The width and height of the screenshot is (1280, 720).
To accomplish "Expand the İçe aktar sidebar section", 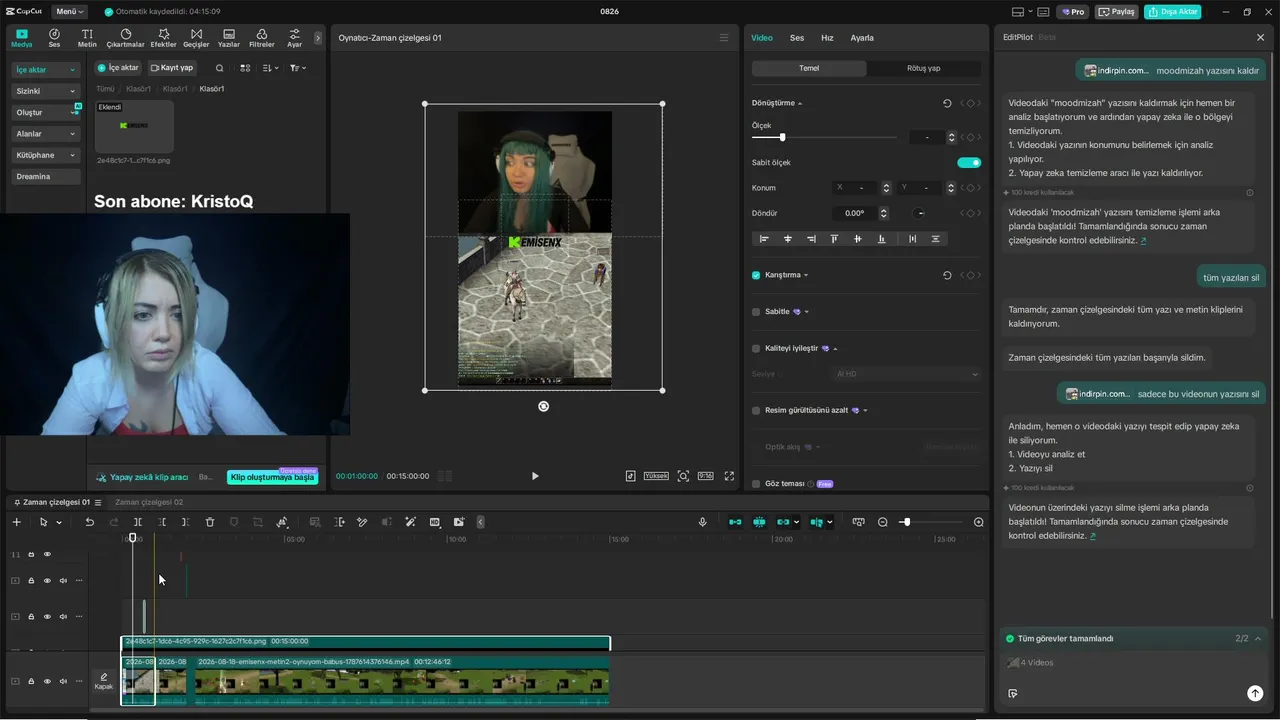I will [x=46, y=70].
